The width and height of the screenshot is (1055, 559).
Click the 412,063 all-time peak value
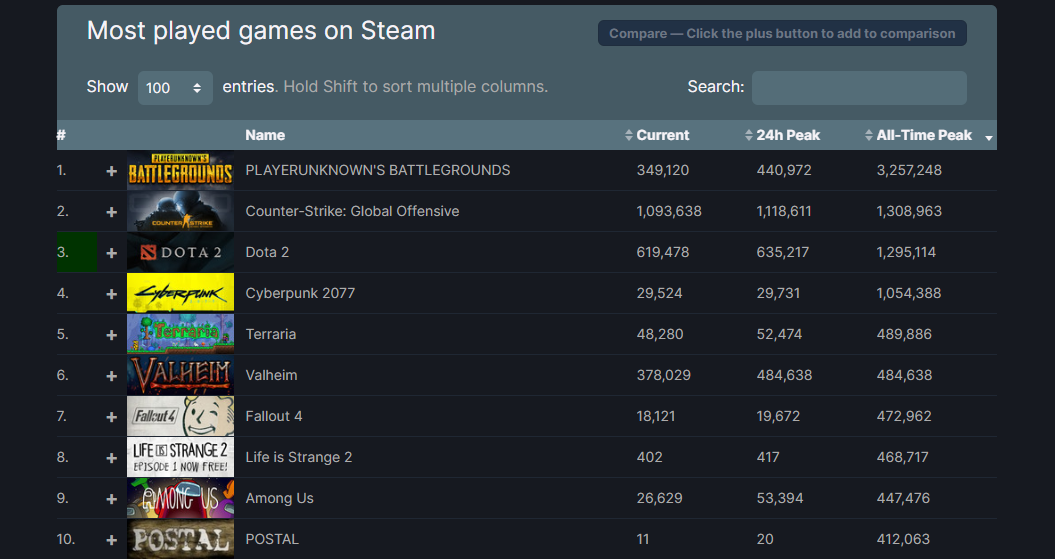pos(903,539)
